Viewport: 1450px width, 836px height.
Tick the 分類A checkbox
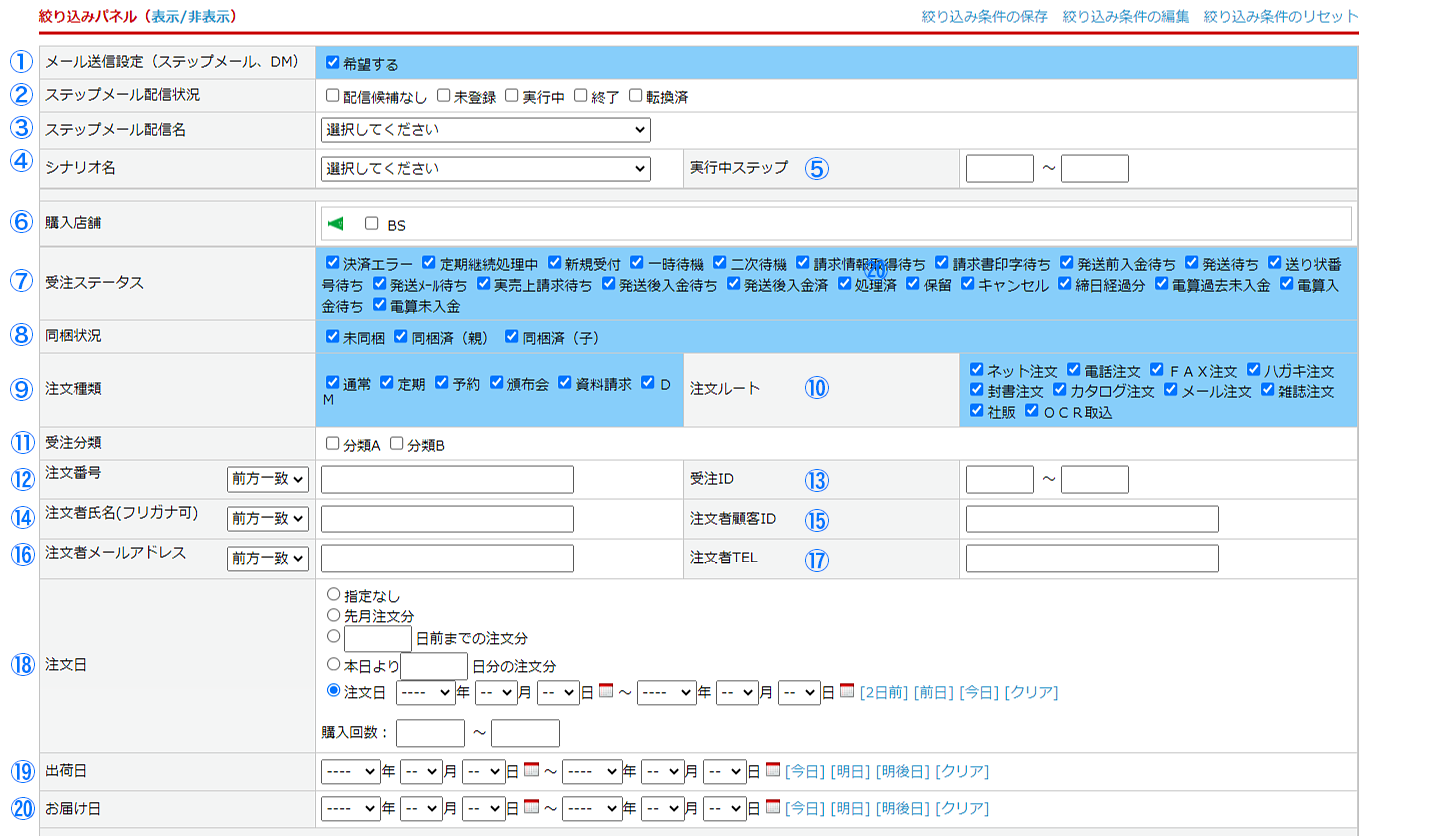tap(333, 443)
